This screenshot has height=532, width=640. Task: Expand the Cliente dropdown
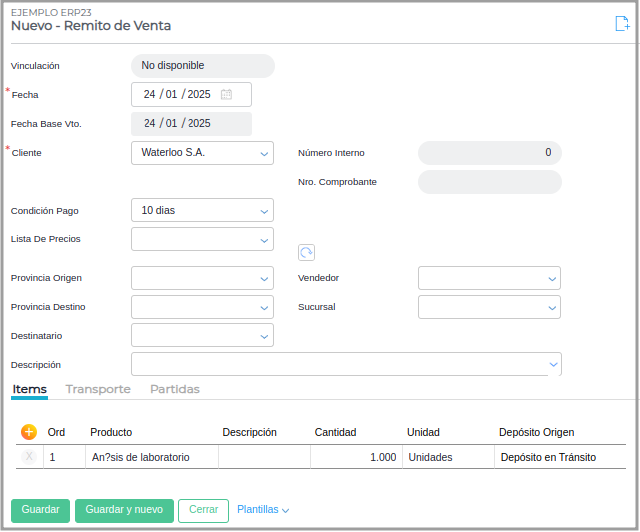[264, 154]
